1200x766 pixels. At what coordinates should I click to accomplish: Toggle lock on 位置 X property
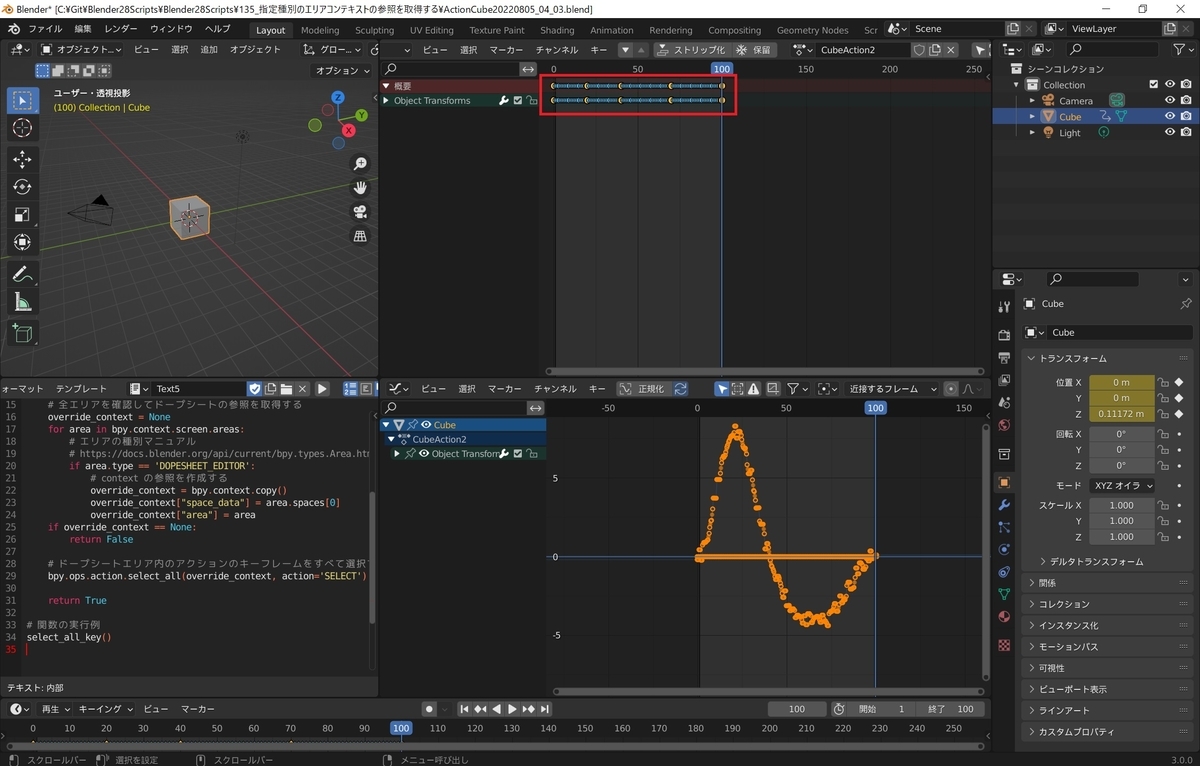point(1162,382)
